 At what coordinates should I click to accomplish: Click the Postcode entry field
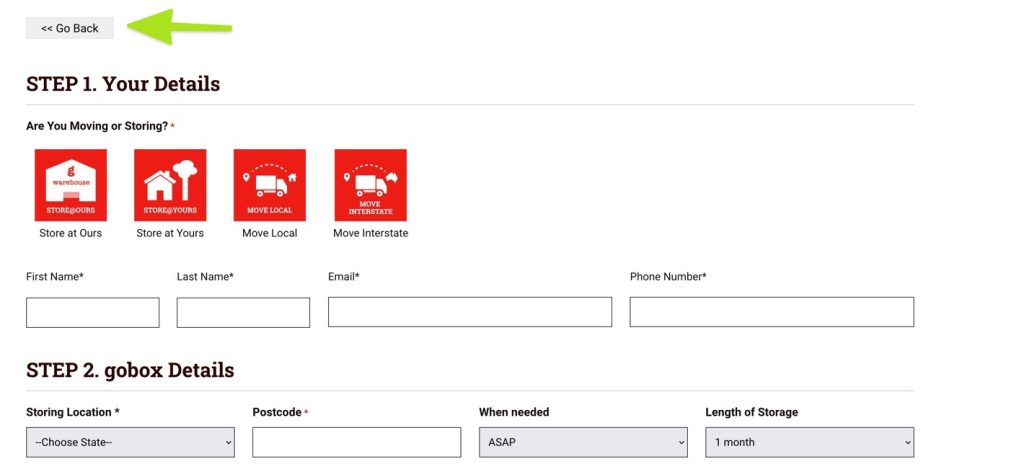[x=356, y=442]
